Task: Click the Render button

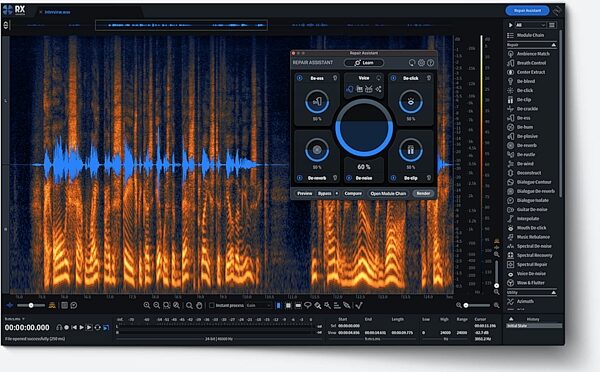Action: [x=423, y=194]
